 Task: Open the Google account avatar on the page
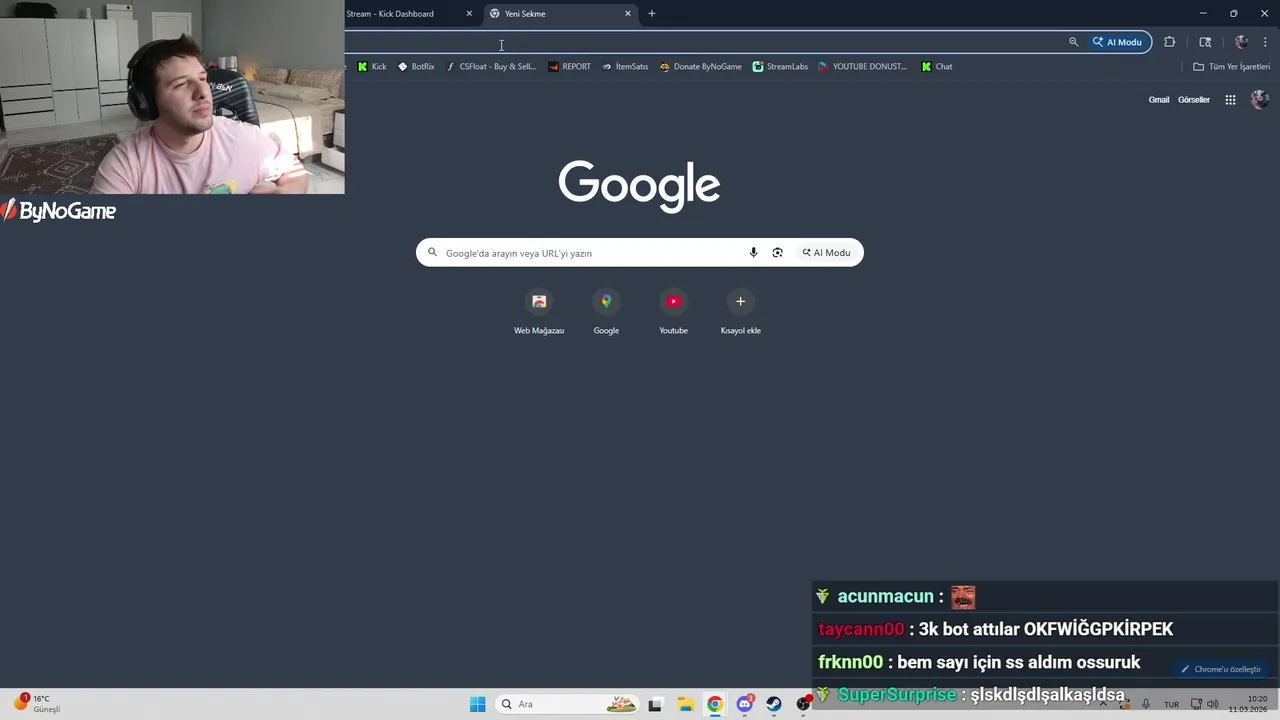coord(1260,100)
